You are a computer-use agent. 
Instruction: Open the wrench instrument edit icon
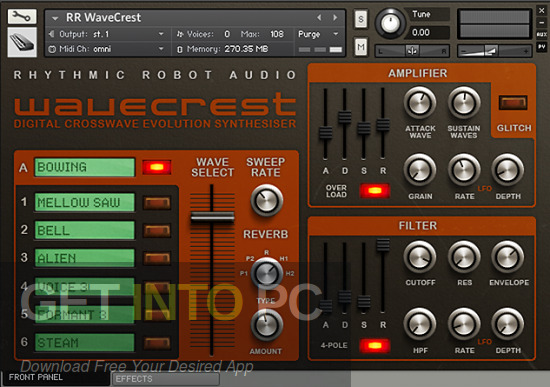coord(22,16)
